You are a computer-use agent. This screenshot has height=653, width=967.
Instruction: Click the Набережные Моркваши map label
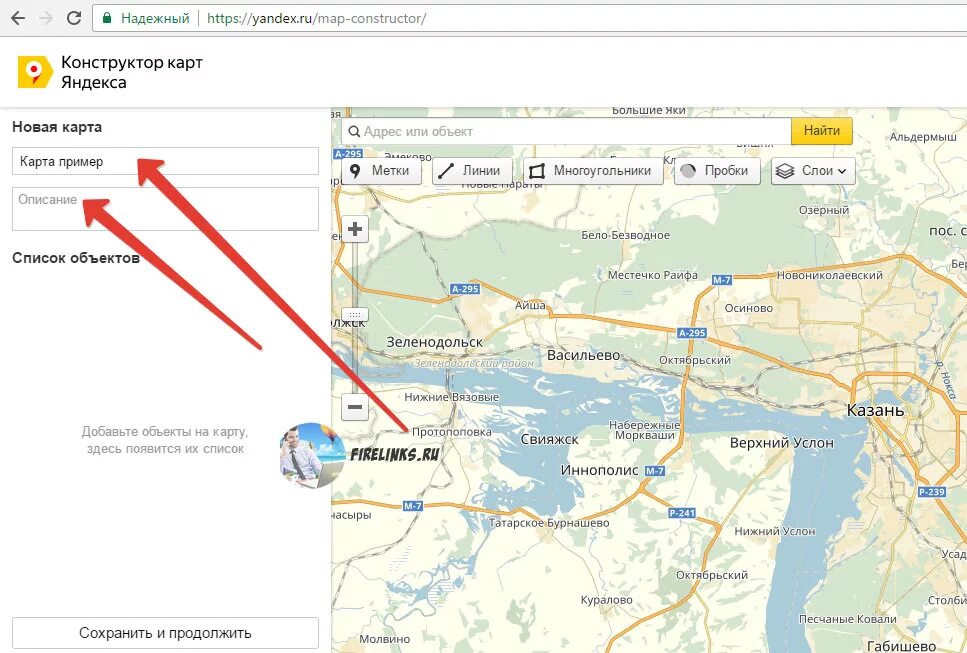(644, 430)
